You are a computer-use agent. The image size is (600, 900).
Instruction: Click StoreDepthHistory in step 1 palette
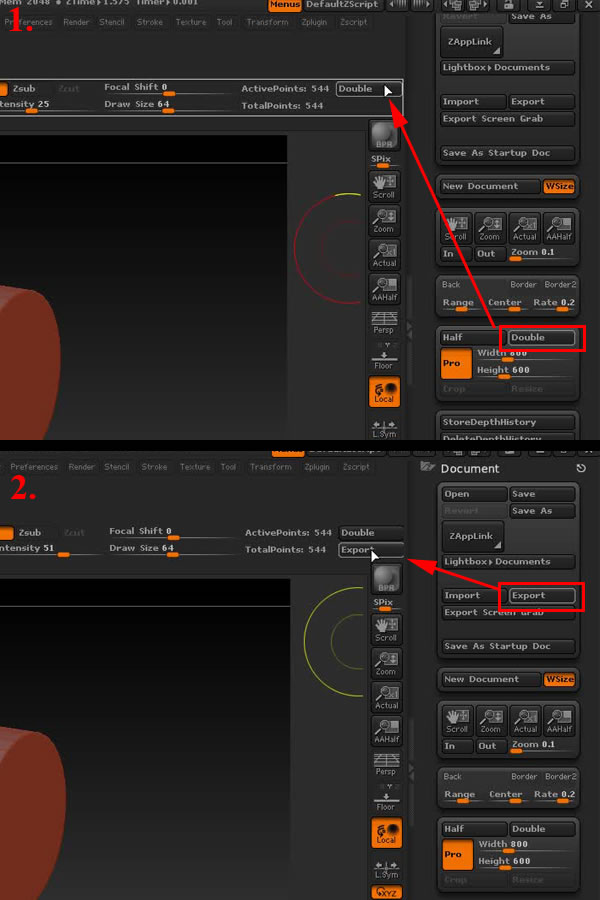[x=507, y=422]
